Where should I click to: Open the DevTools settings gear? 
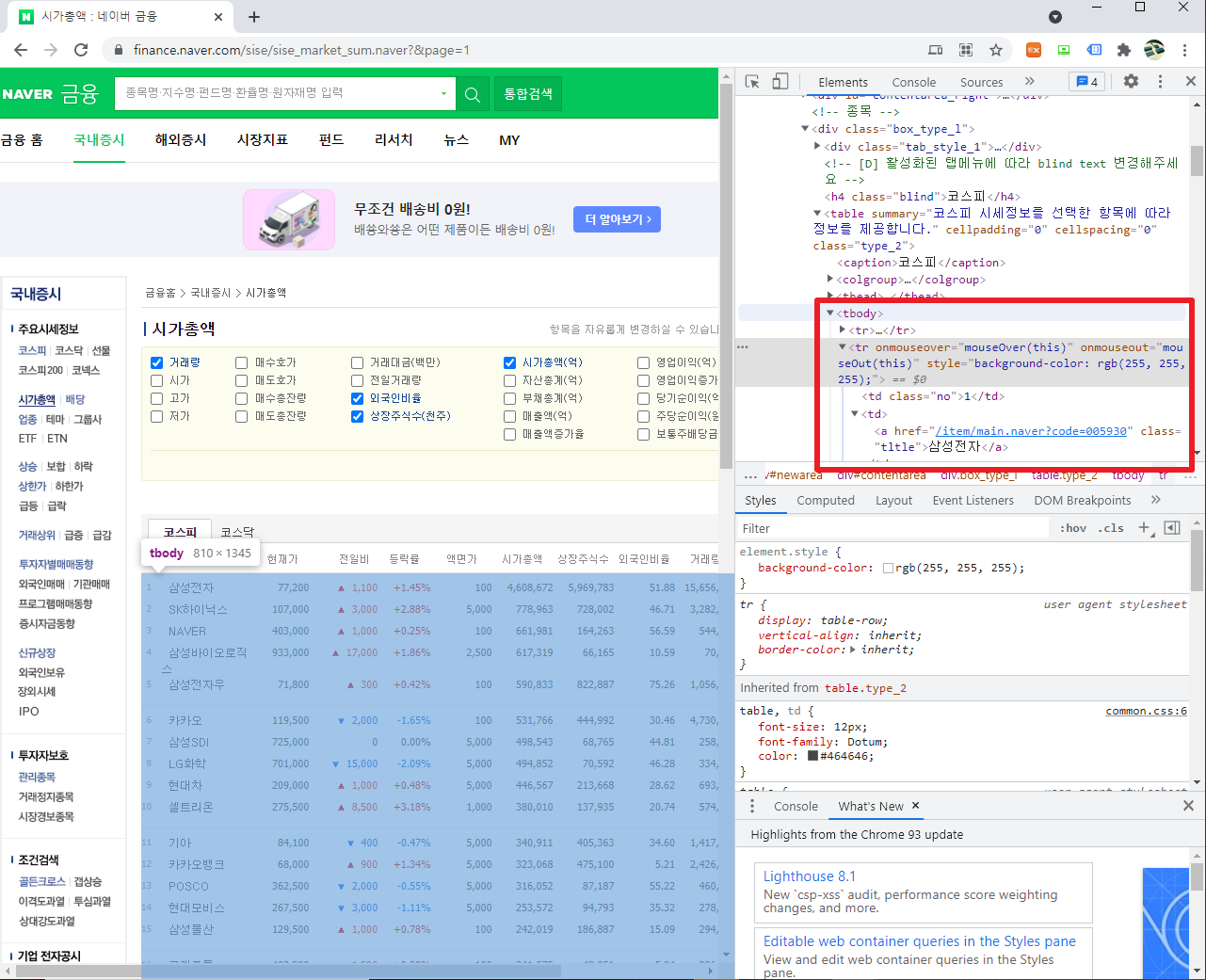(x=1132, y=82)
